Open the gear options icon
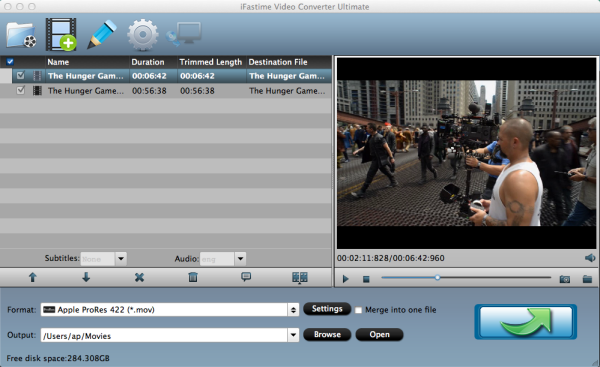 click(x=143, y=35)
